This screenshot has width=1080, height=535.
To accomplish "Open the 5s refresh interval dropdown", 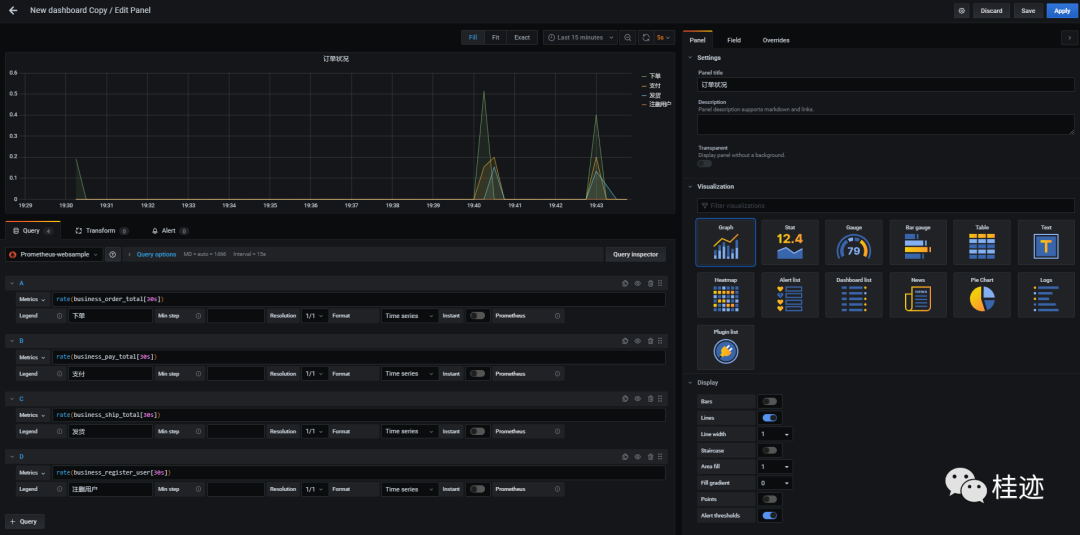I will (x=665, y=37).
